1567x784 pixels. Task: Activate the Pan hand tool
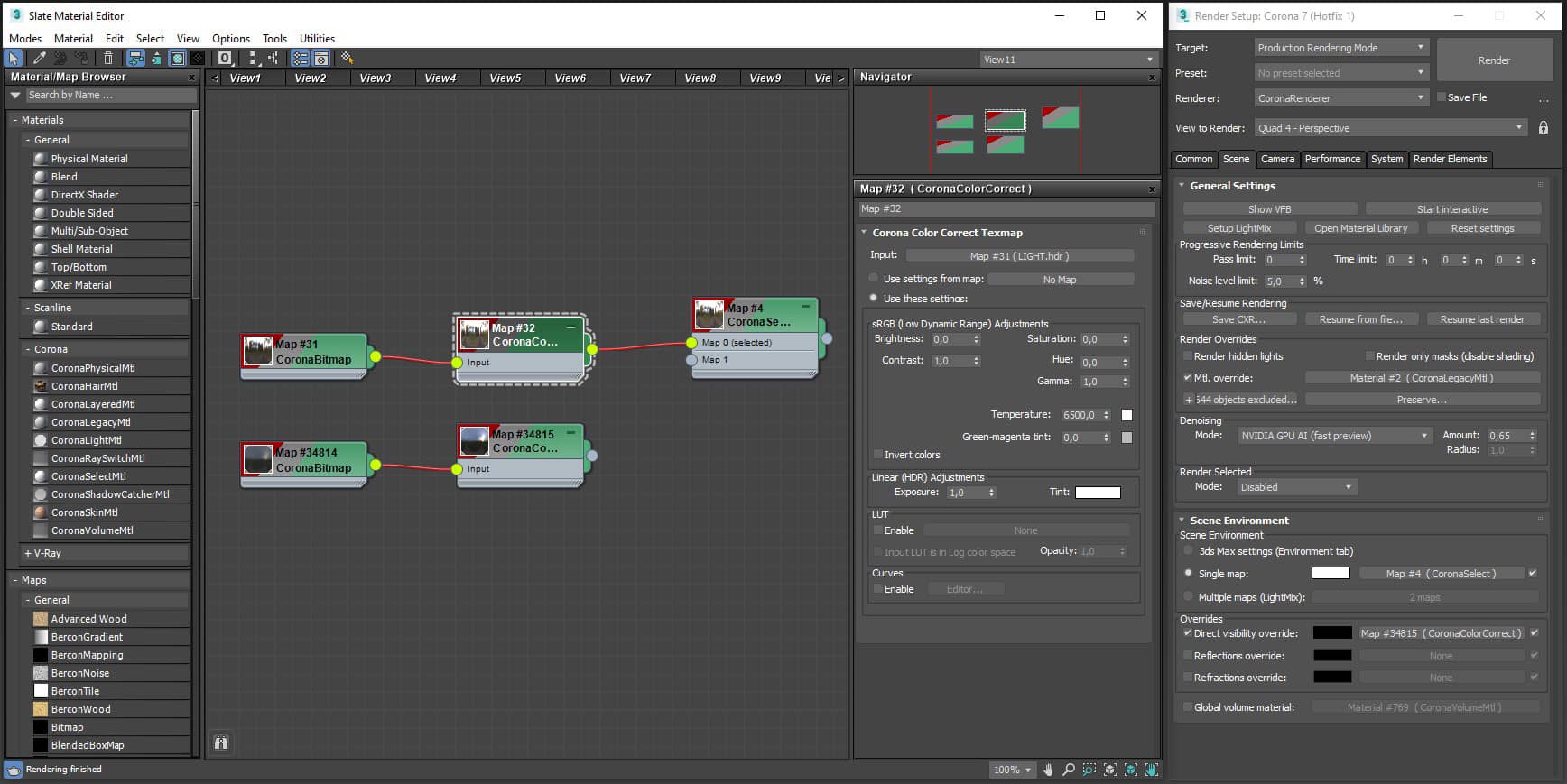1048,770
